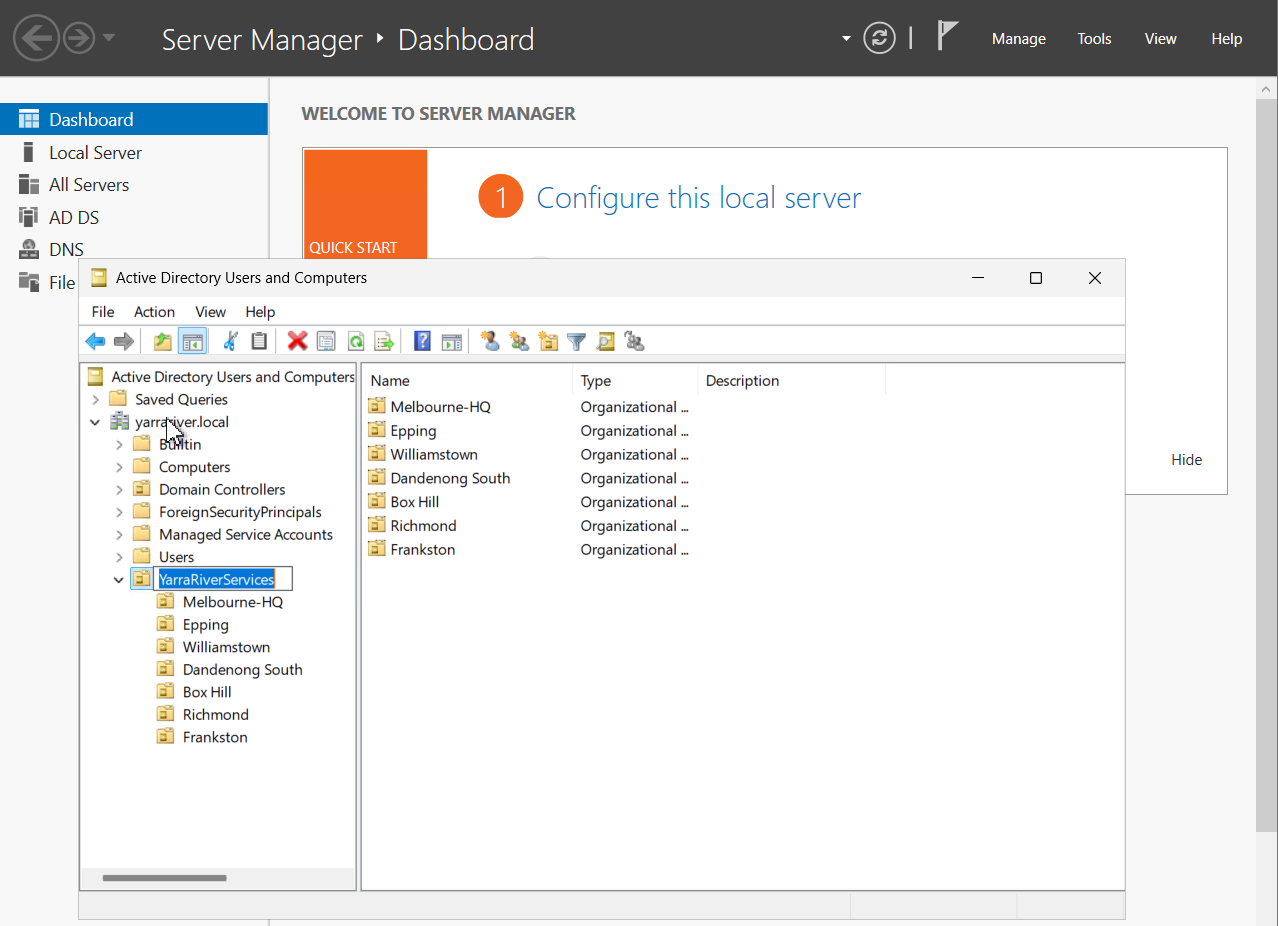The image size is (1278, 926).
Task: Click the clipboard icon in ADUC toolbar
Action: [x=259, y=342]
